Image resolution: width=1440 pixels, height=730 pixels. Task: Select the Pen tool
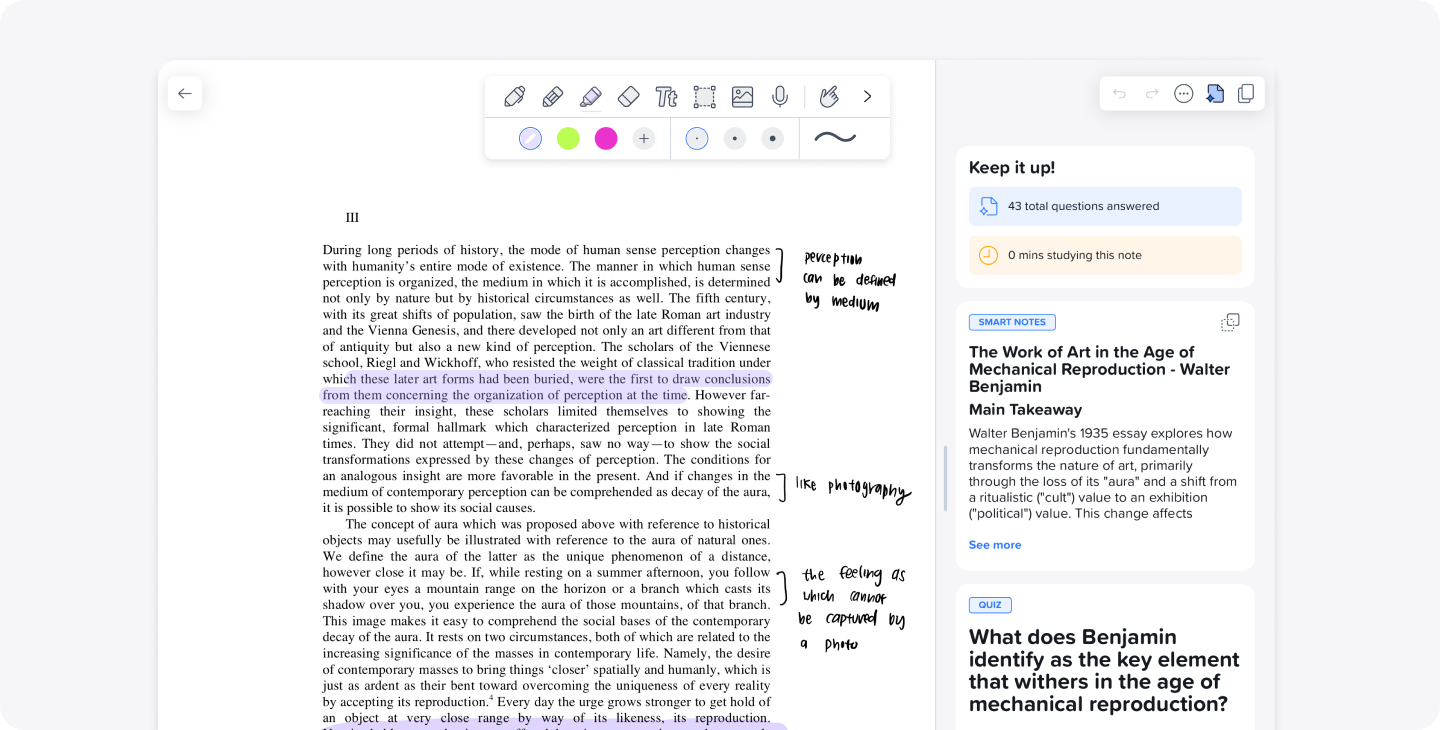pyautogui.click(x=514, y=96)
